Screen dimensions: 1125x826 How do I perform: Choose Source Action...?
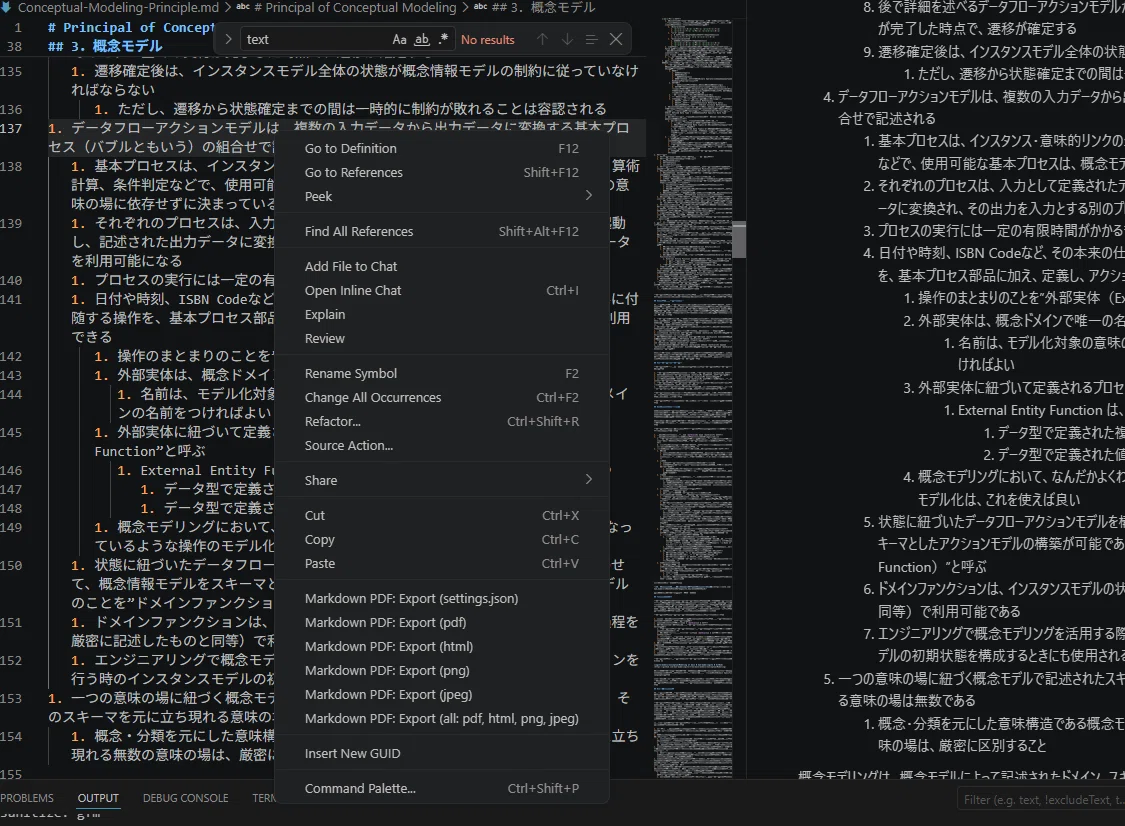click(x=442, y=446)
